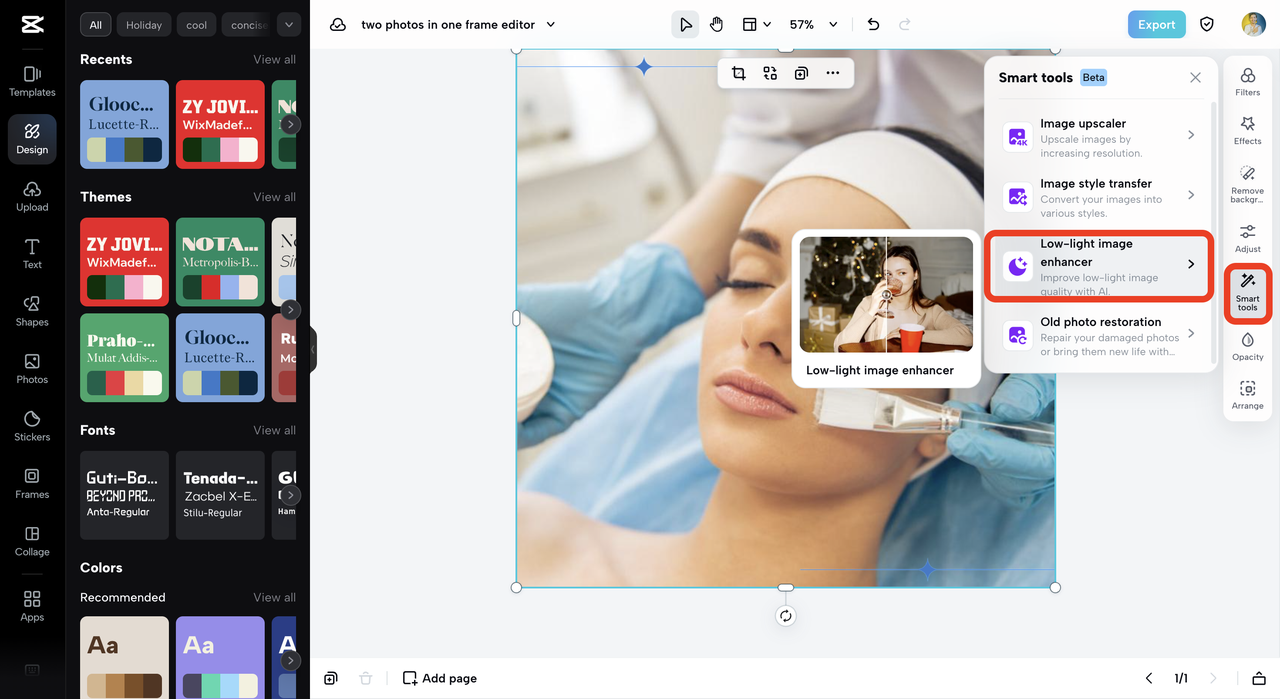
Task: Open the layers icon at bottom right
Action: tap(1259, 678)
